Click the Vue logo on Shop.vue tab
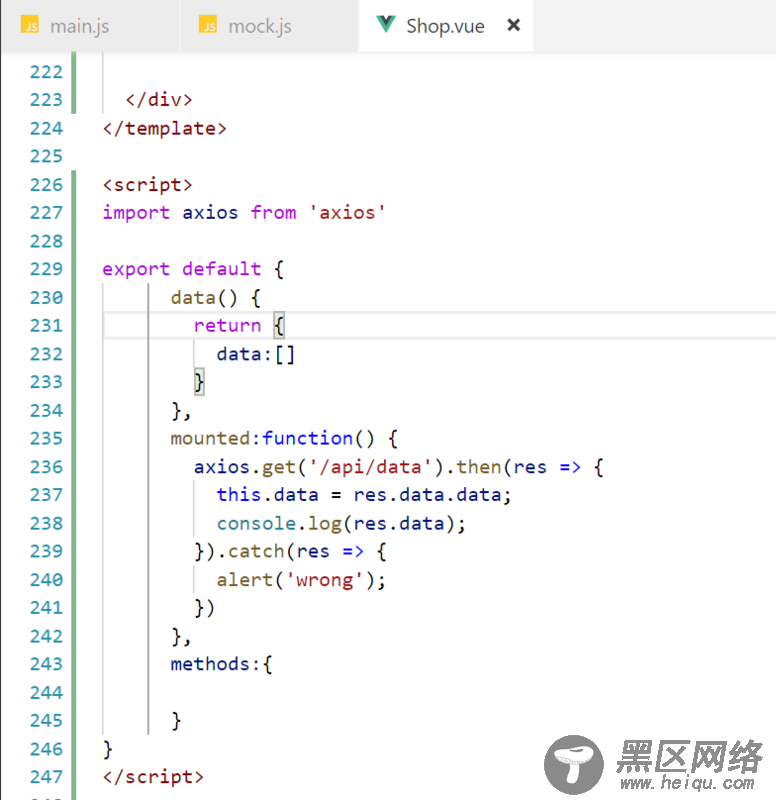The image size is (776, 800). point(386,24)
